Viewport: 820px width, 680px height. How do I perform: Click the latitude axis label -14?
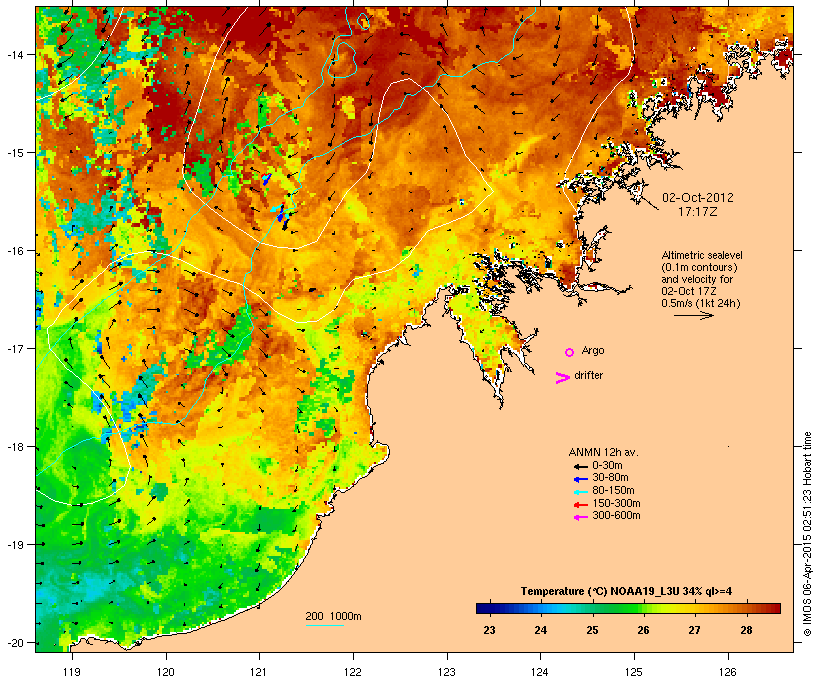(x=15, y=54)
